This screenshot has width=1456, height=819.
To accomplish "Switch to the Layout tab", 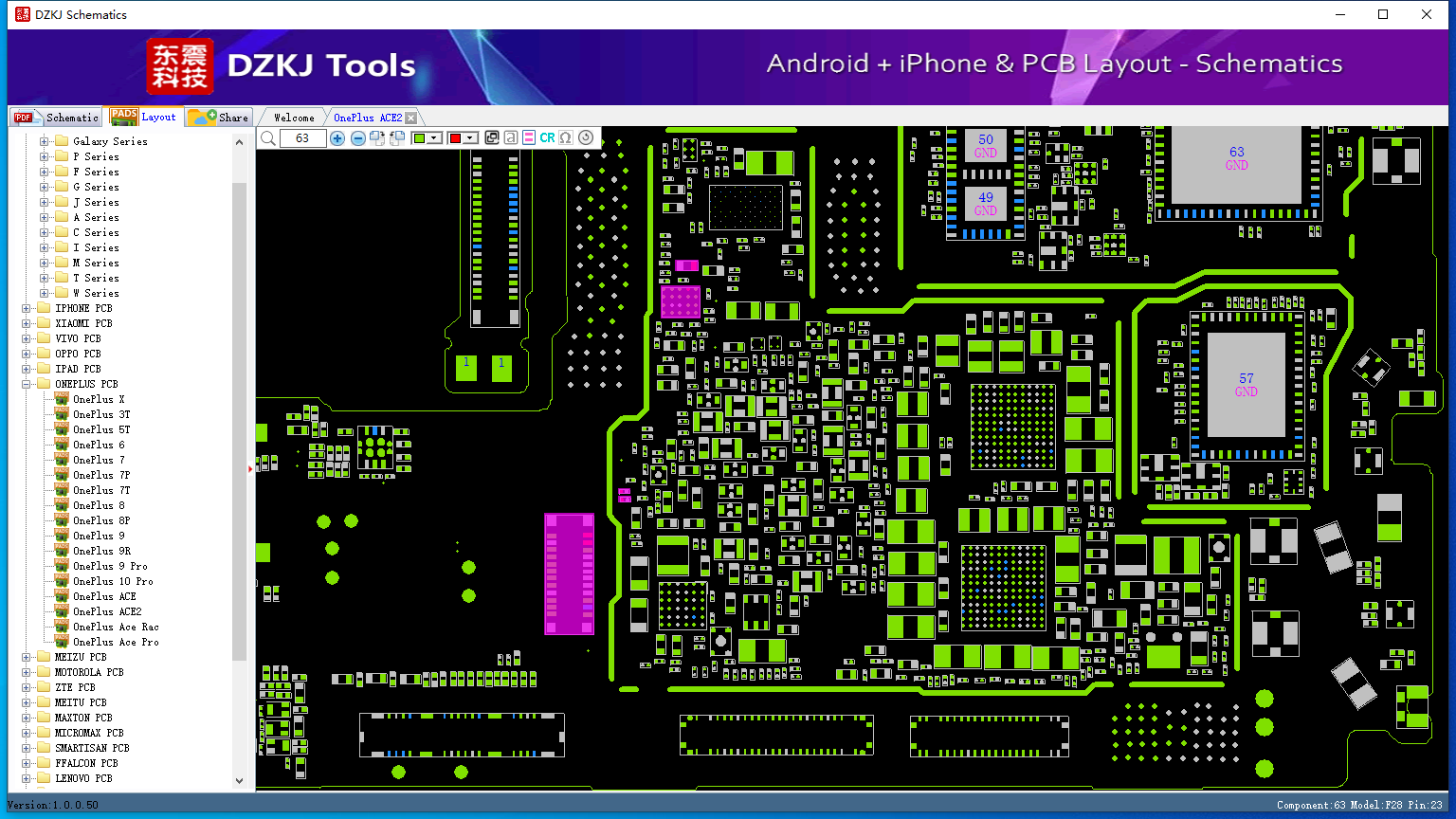I will click(143, 117).
